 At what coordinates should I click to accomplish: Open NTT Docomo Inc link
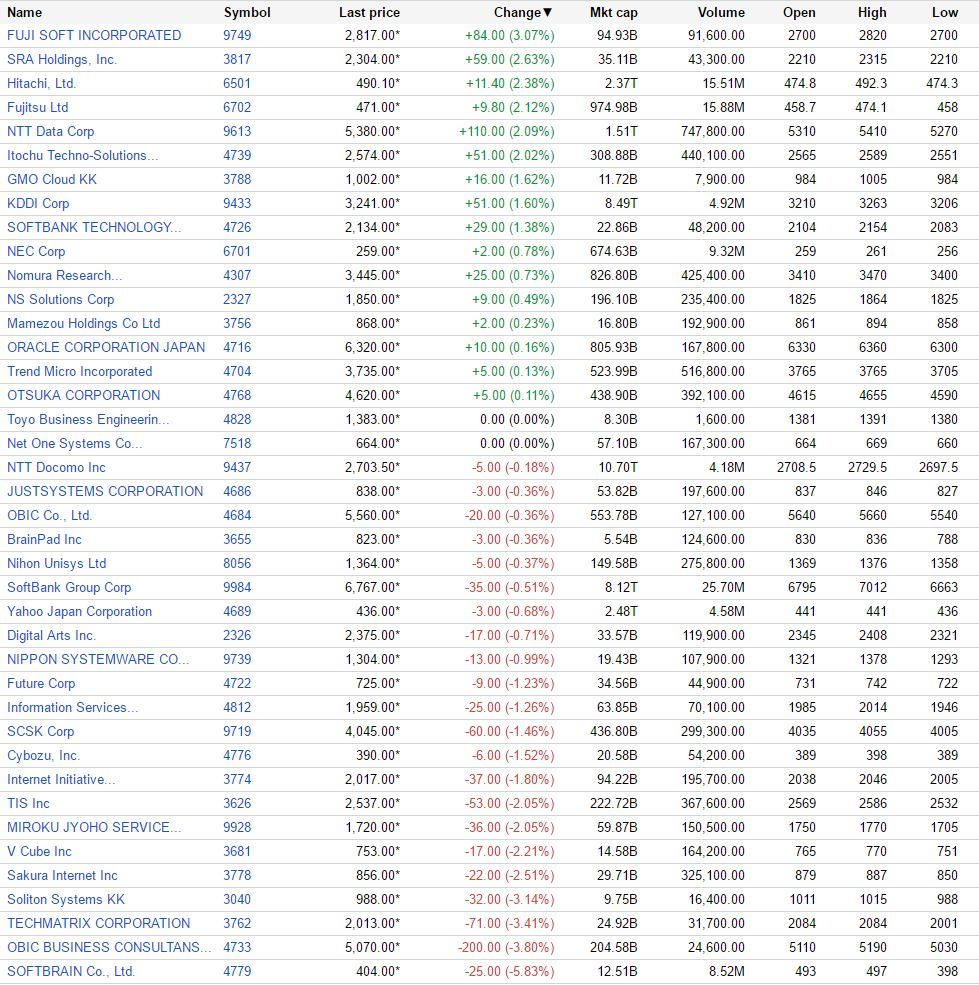click(57, 467)
